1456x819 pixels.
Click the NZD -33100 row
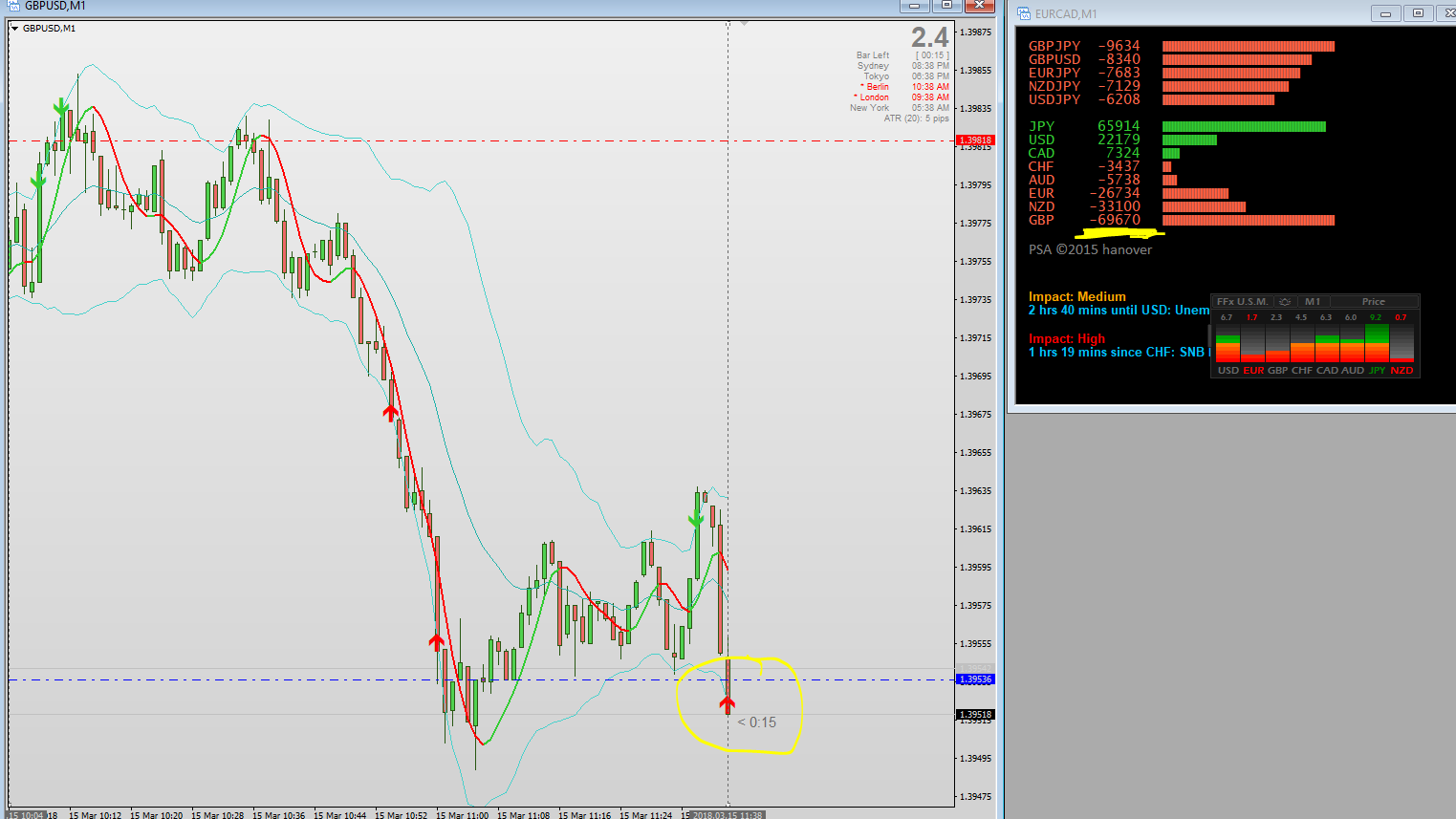(1137, 206)
